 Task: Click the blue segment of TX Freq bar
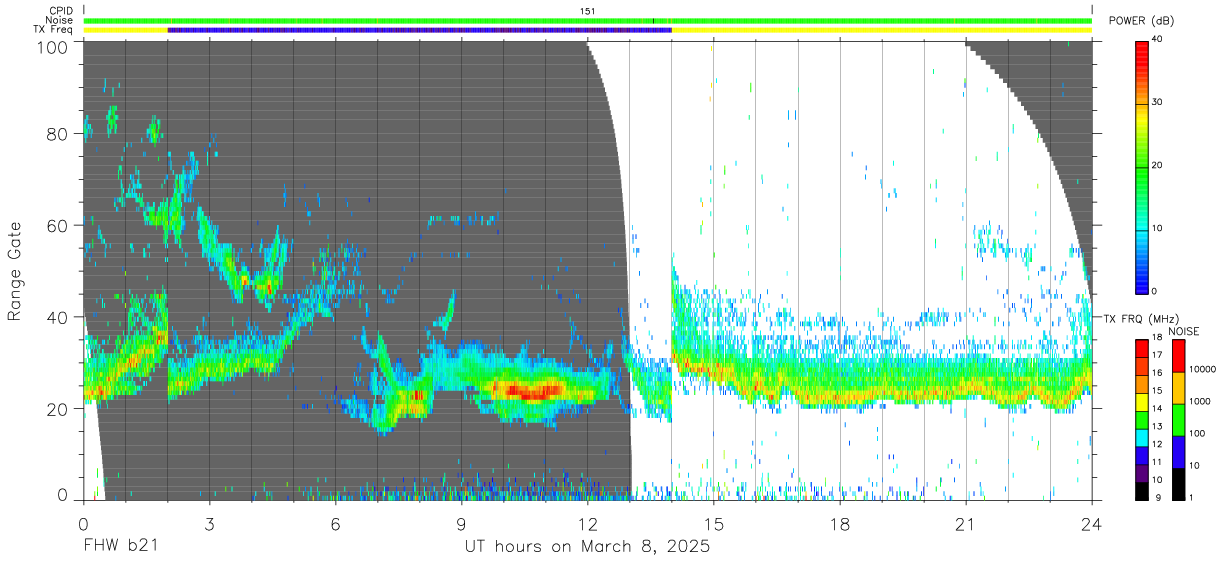(x=419, y=30)
